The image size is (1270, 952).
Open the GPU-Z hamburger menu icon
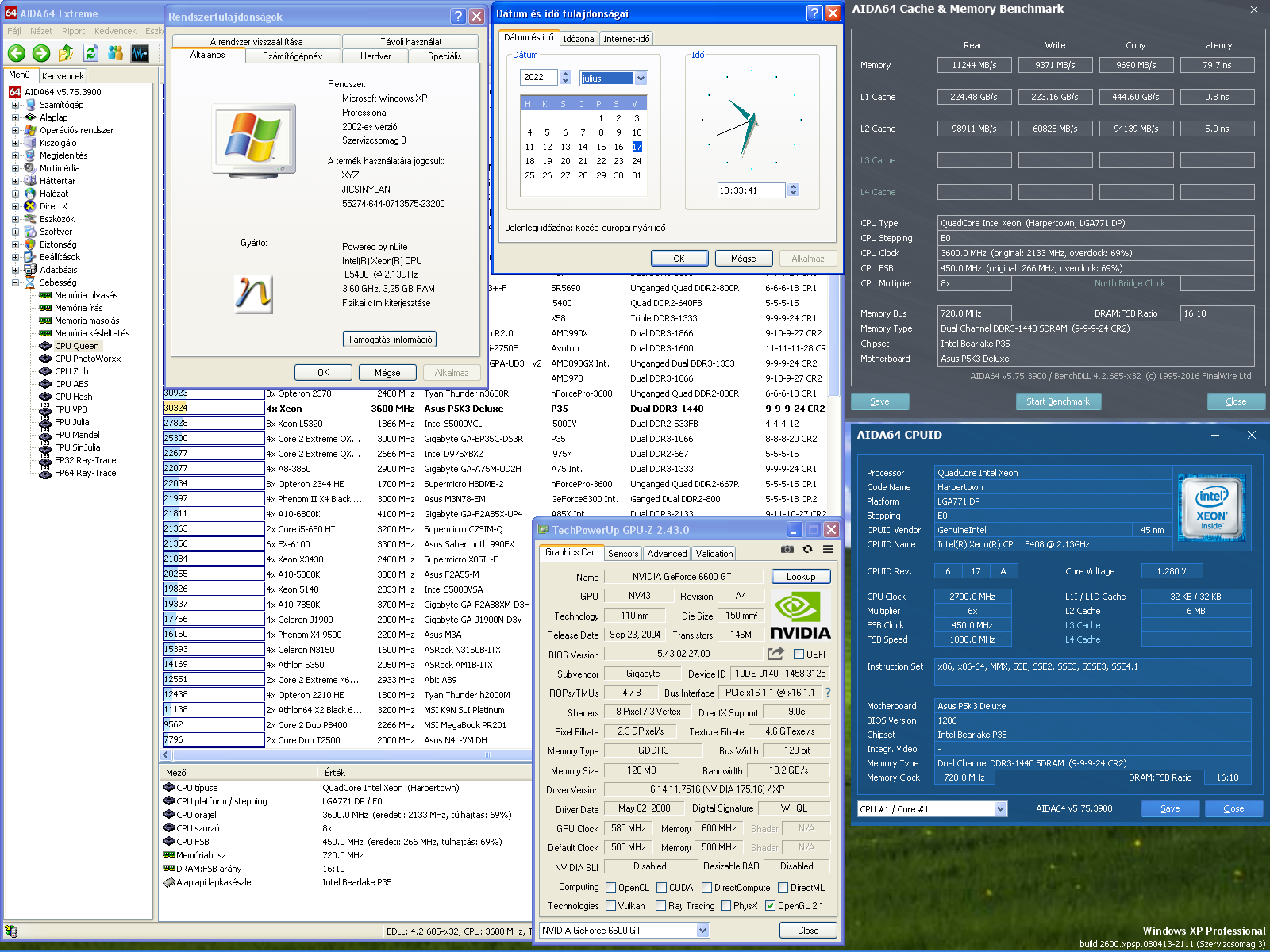(828, 549)
